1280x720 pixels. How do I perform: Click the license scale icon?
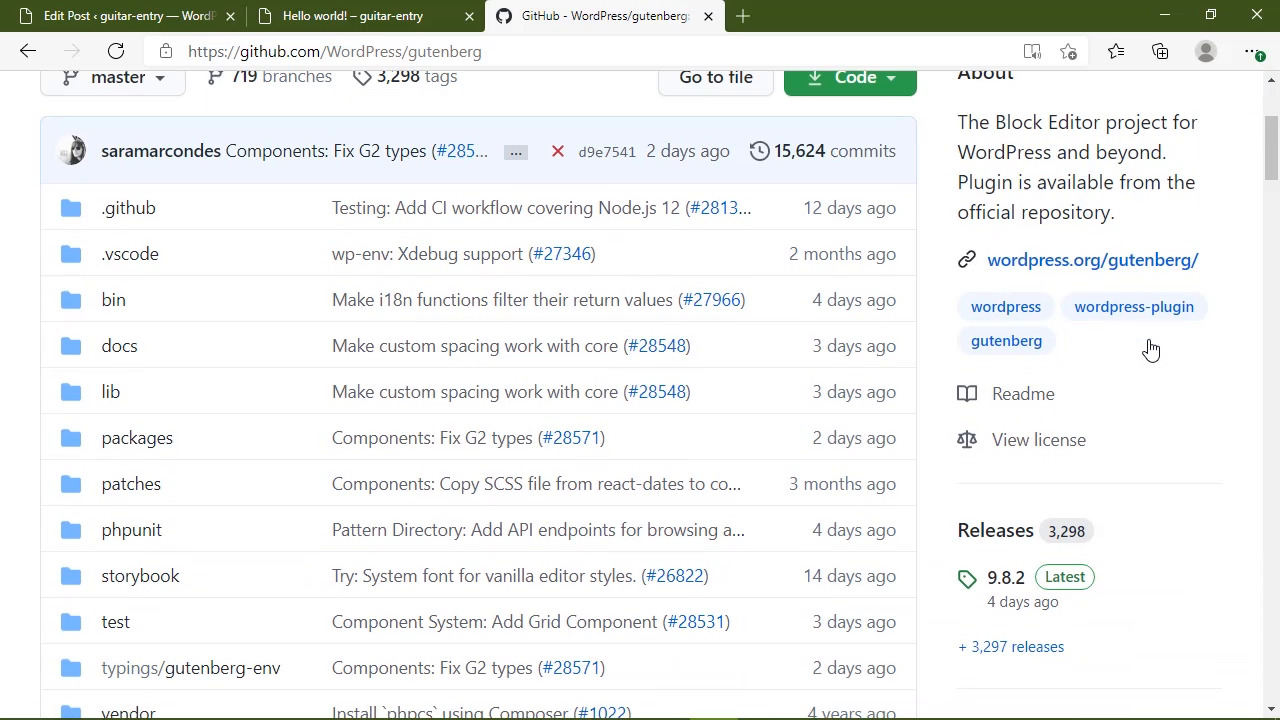point(967,440)
